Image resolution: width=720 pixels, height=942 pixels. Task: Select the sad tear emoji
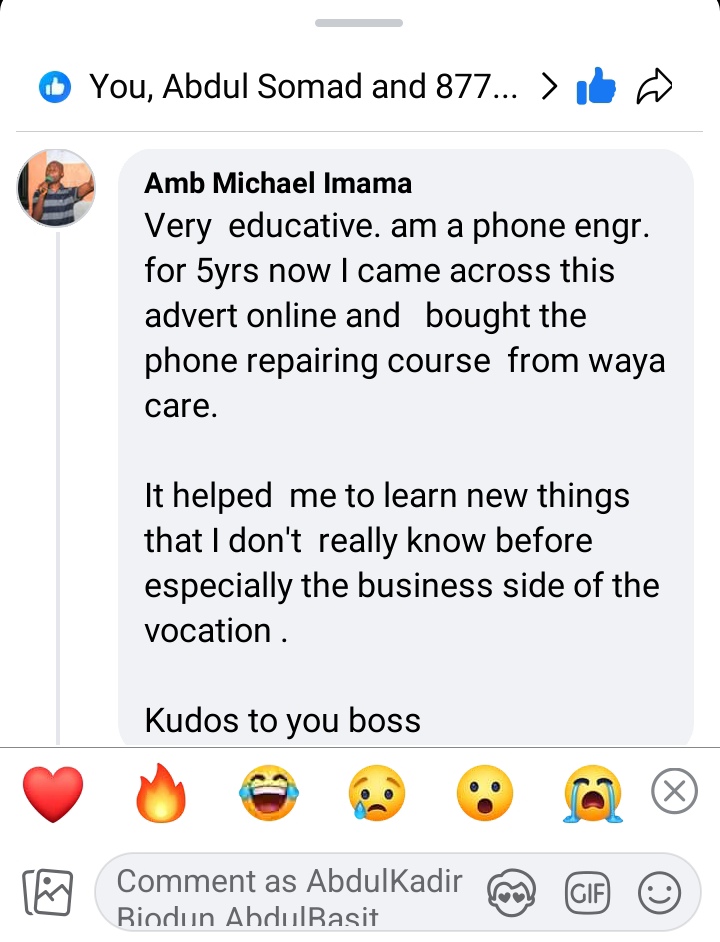pos(377,793)
